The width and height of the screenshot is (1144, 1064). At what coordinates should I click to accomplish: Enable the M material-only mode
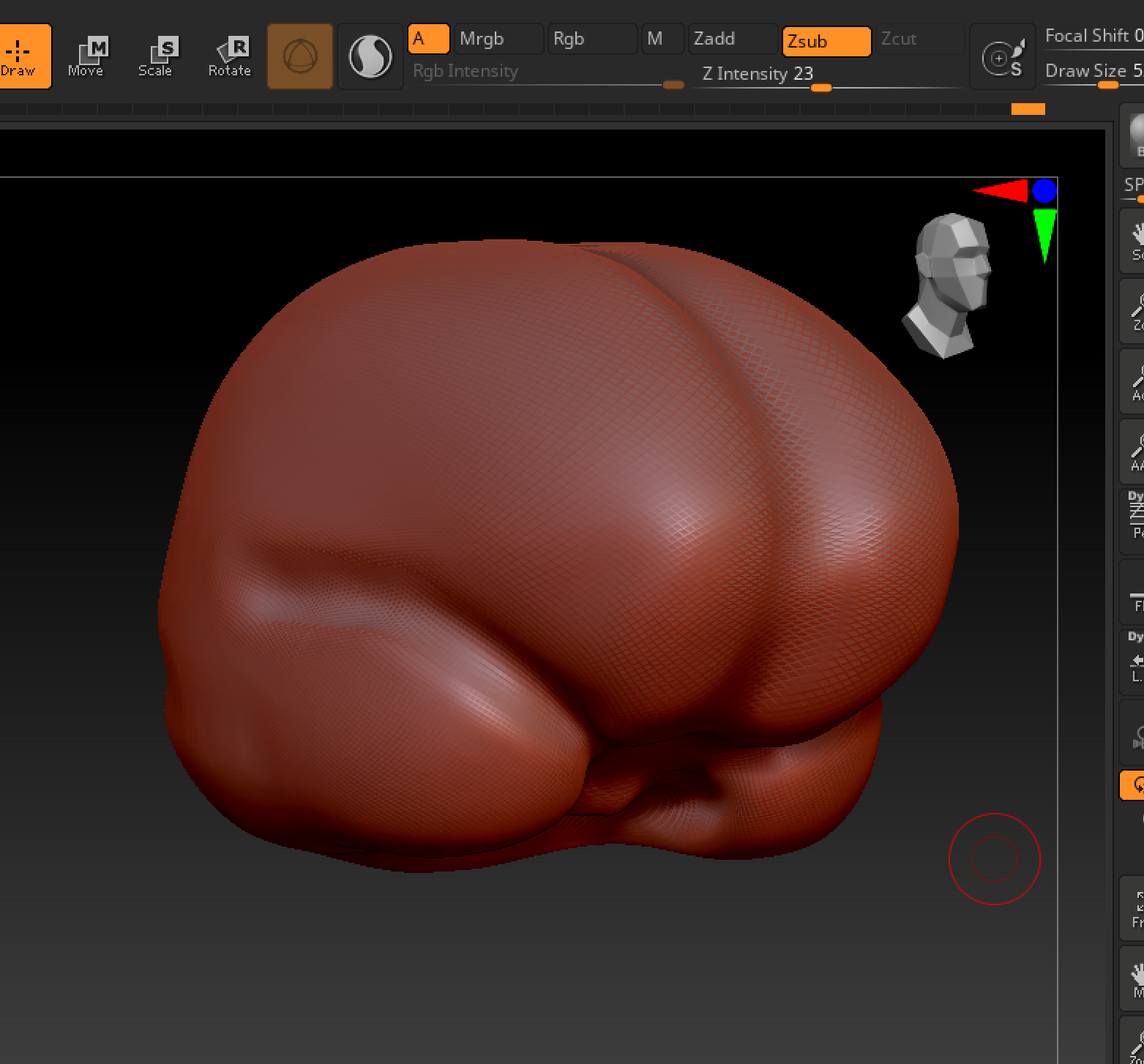[663, 39]
